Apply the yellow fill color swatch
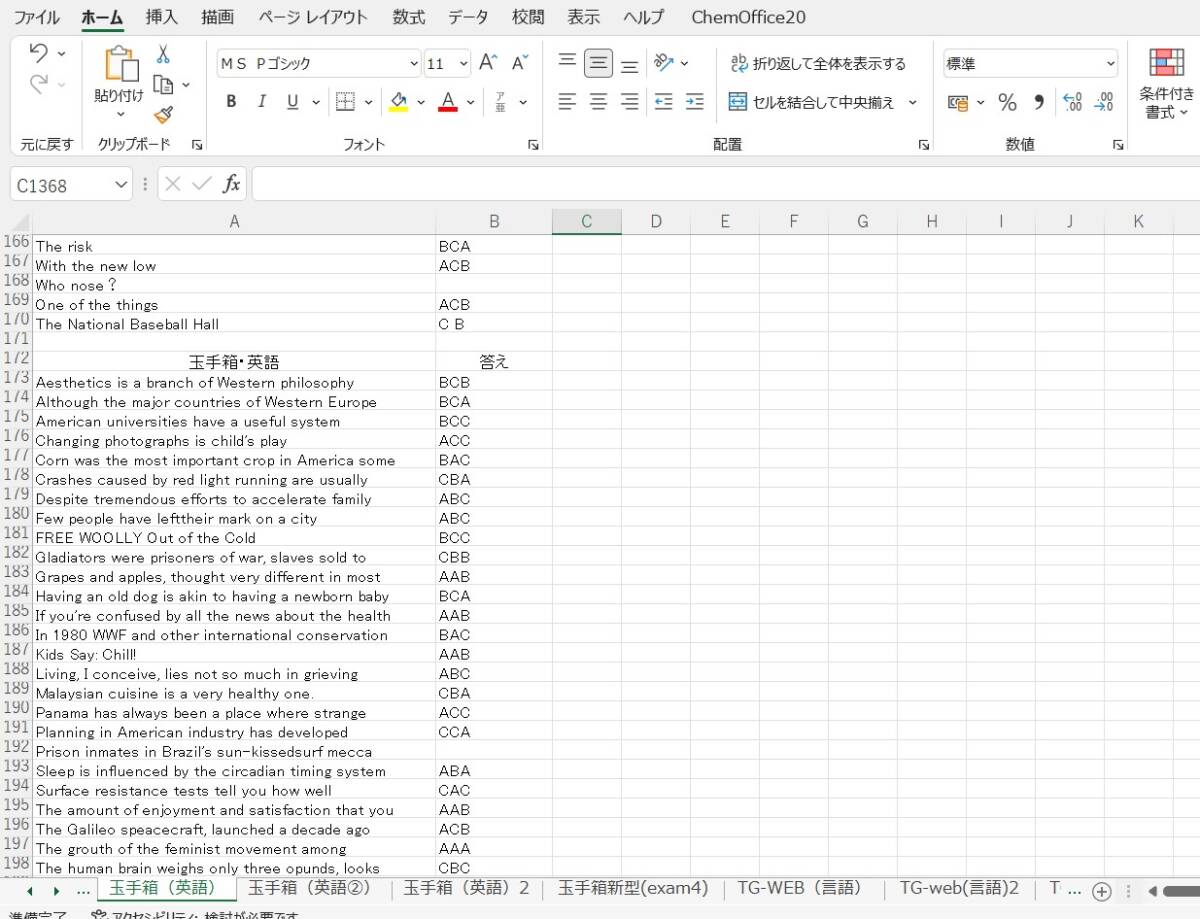Viewport: 1200px width, 919px height. (398, 102)
